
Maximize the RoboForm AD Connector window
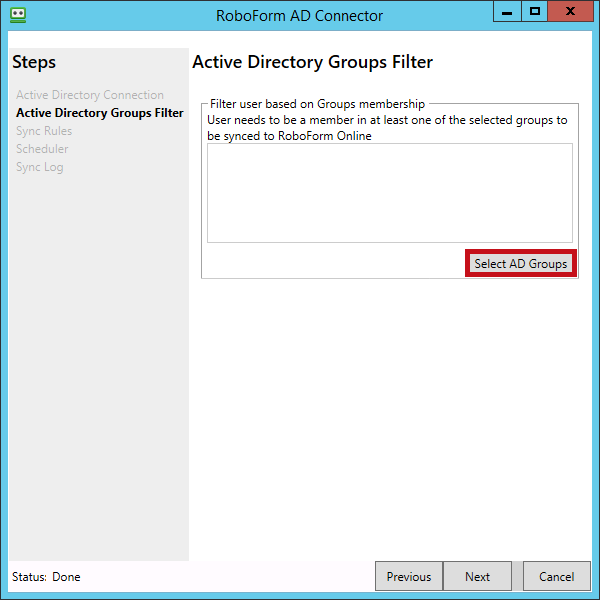point(535,12)
